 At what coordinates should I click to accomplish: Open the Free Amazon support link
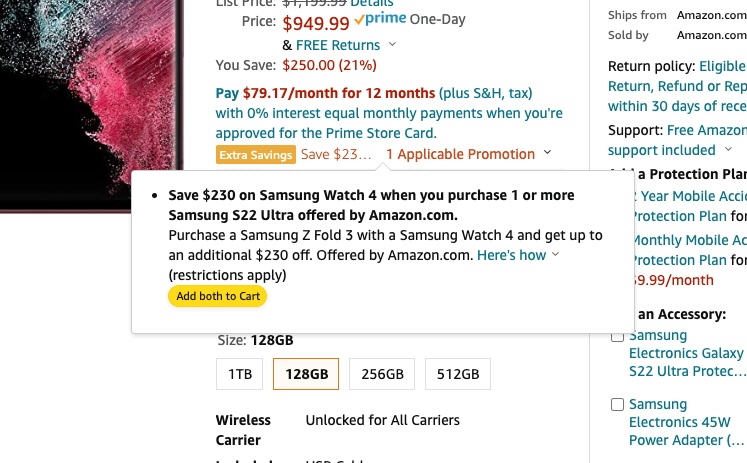point(706,130)
